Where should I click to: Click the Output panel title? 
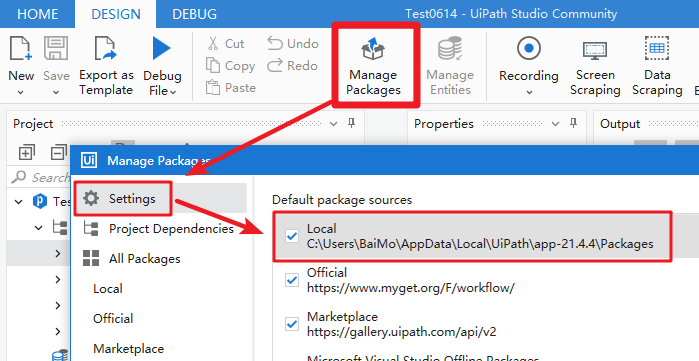(620, 123)
